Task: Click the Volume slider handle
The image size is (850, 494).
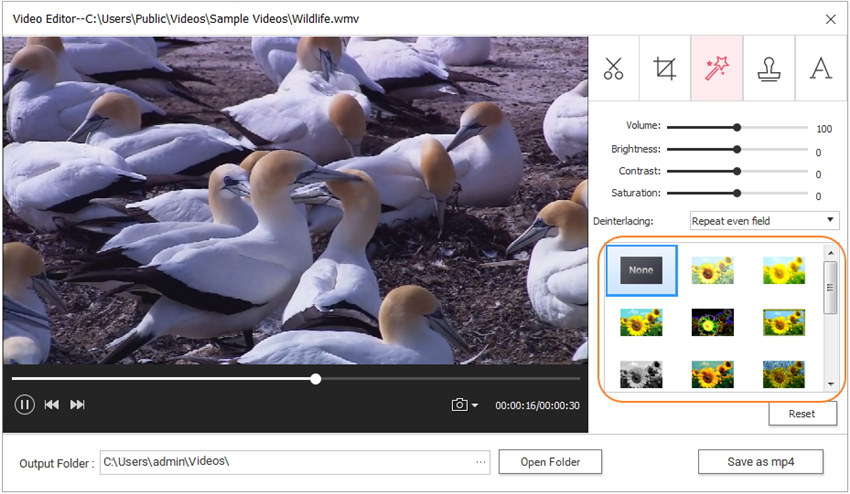Action: tap(737, 128)
